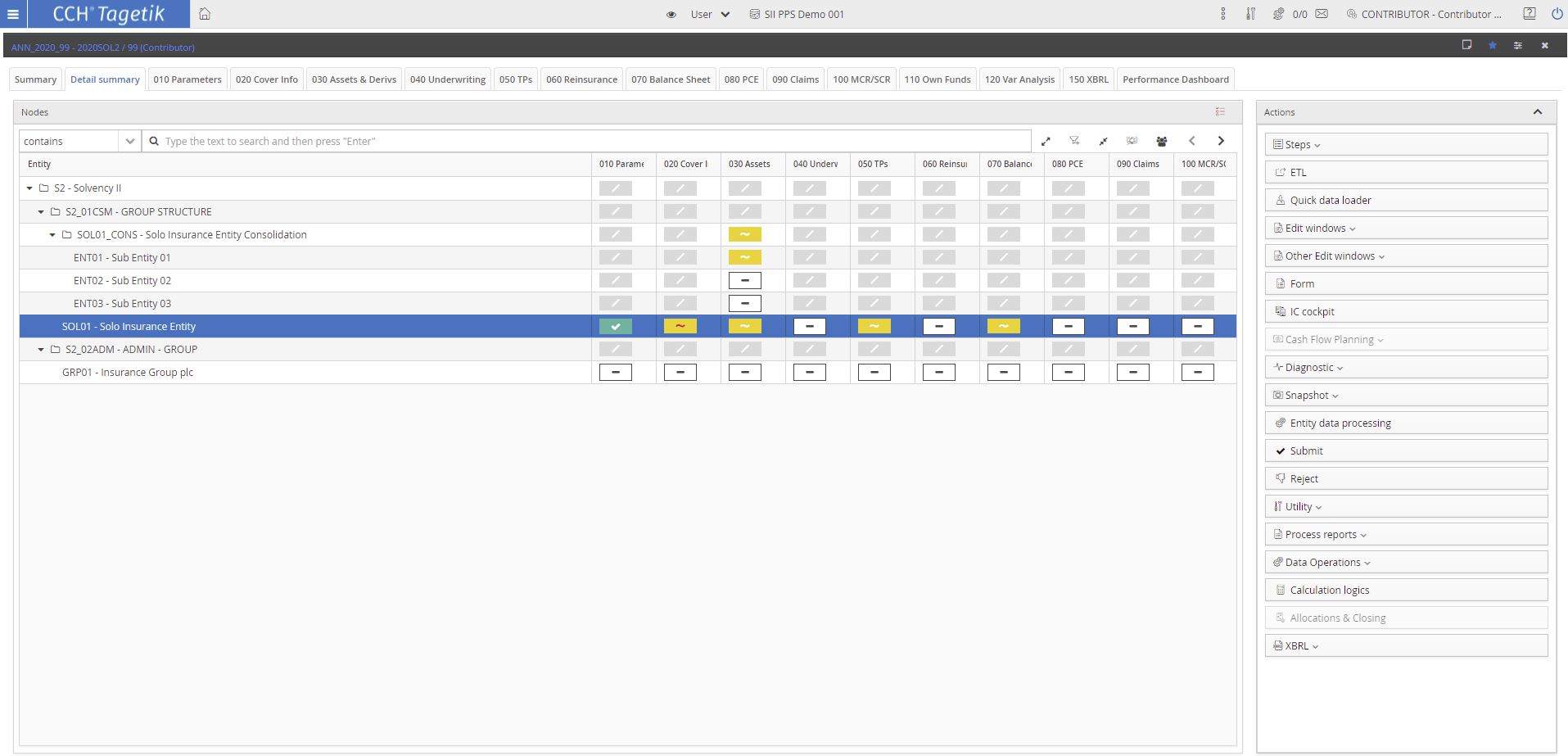Toggle 020 Cover Info status for GRP01
The height and width of the screenshot is (756, 1568).
tap(680, 372)
